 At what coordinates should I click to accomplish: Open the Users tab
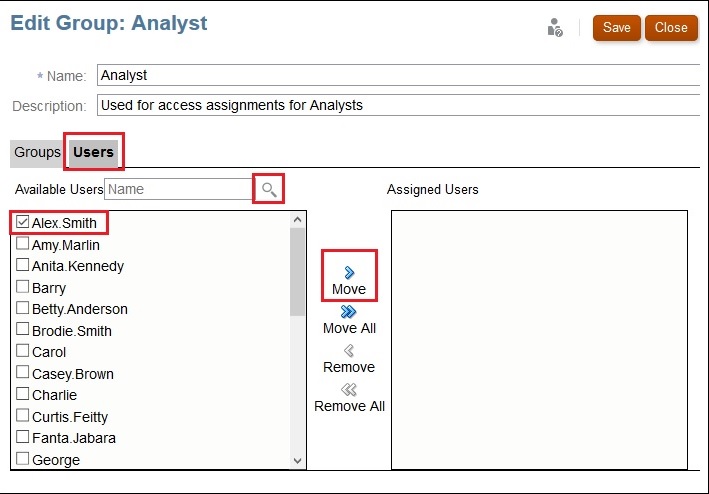point(94,152)
